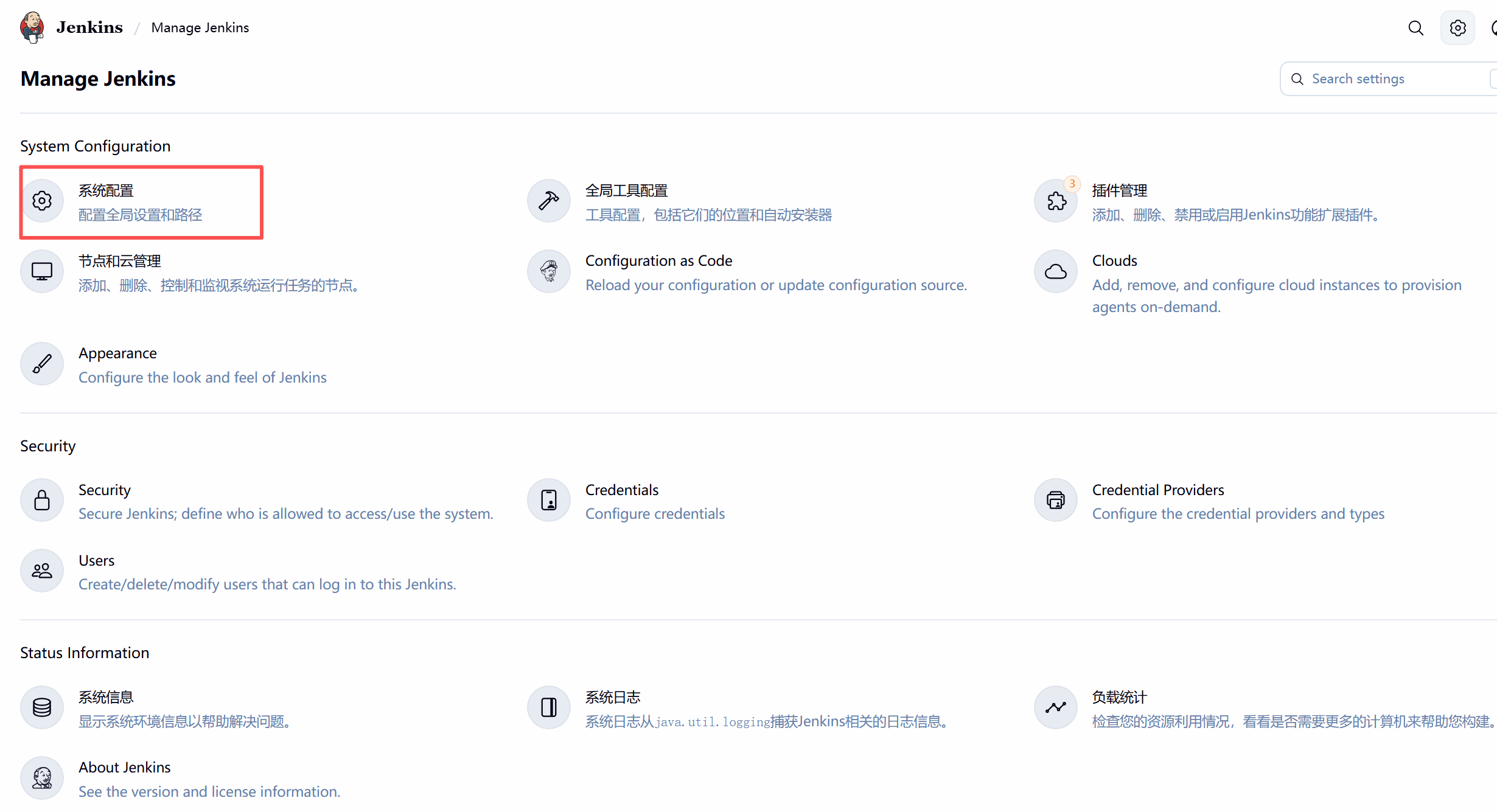Screen dimensions: 1497x812
Task: Click description '显示系统环境信息以帮助解决问题。'
Action: [185, 721]
